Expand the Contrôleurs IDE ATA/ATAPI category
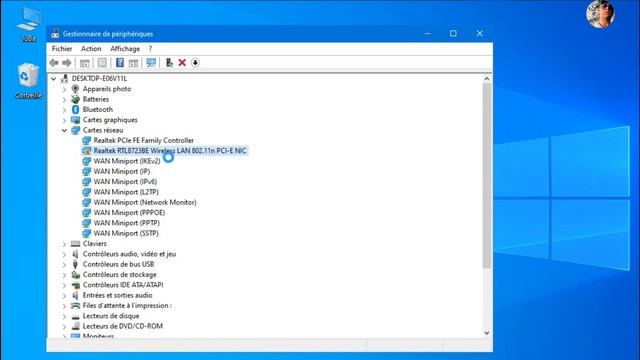Image resolution: width=640 pixels, height=360 pixels. point(64,285)
